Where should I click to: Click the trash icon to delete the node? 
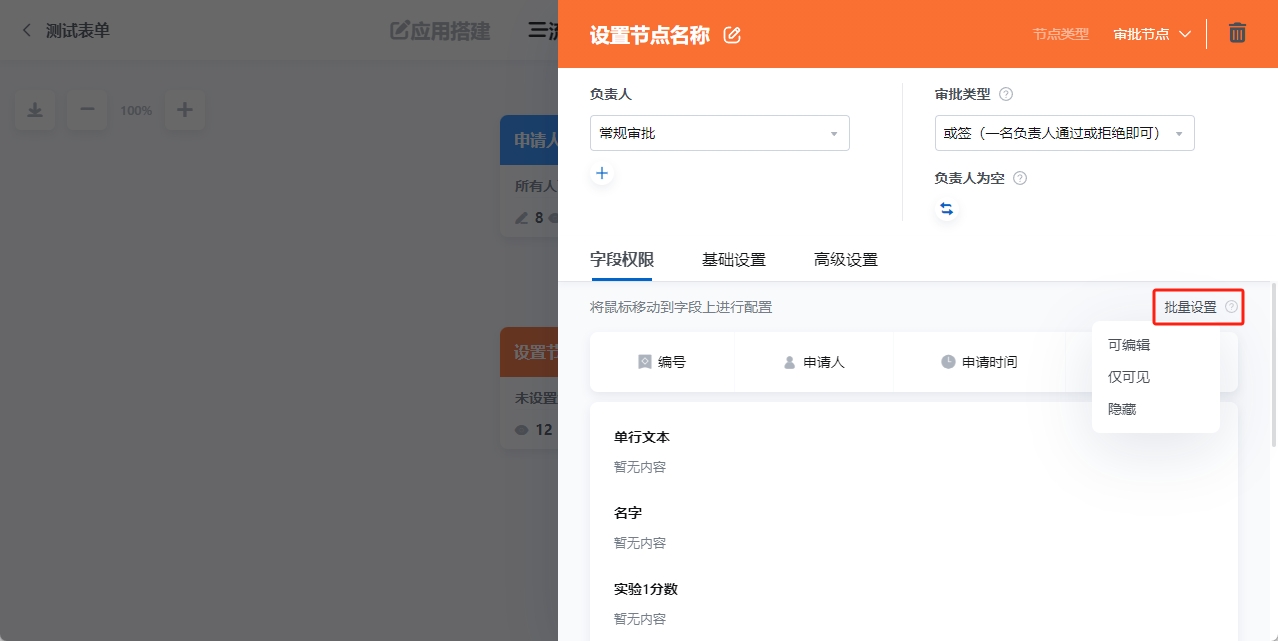pos(1237,33)
